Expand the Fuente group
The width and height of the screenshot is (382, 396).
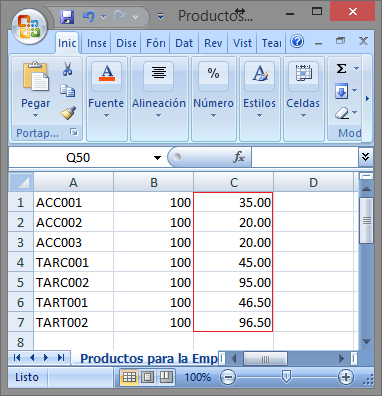pos(106,99)
